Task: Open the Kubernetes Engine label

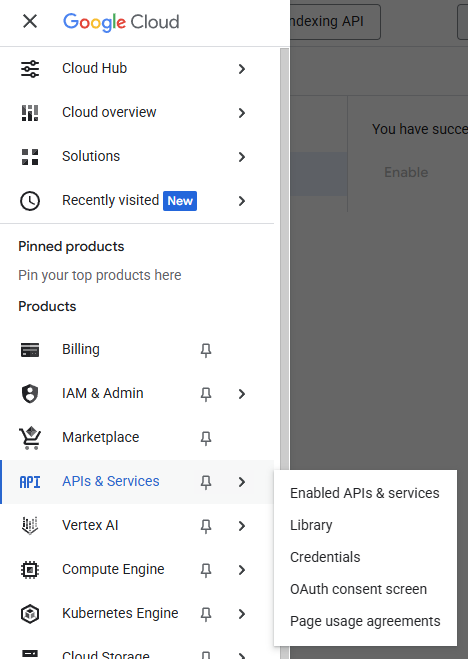Action: click(x=121, y=614)
